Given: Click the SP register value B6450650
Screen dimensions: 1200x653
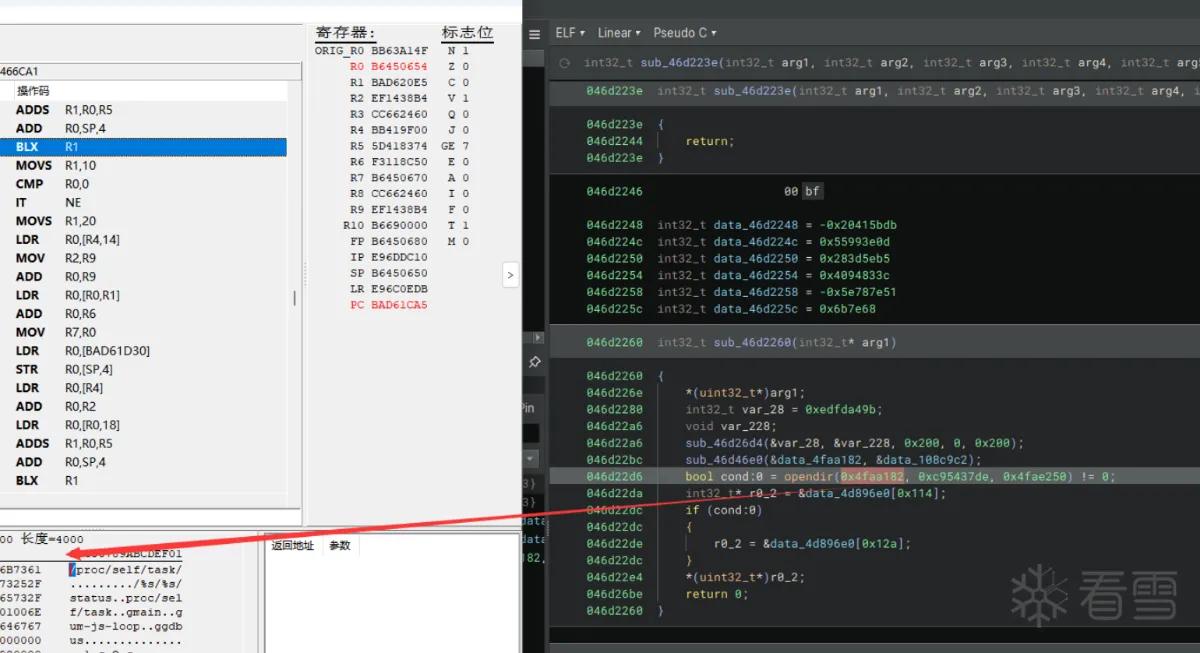Looking at the screenshot, I should [399, 273].
